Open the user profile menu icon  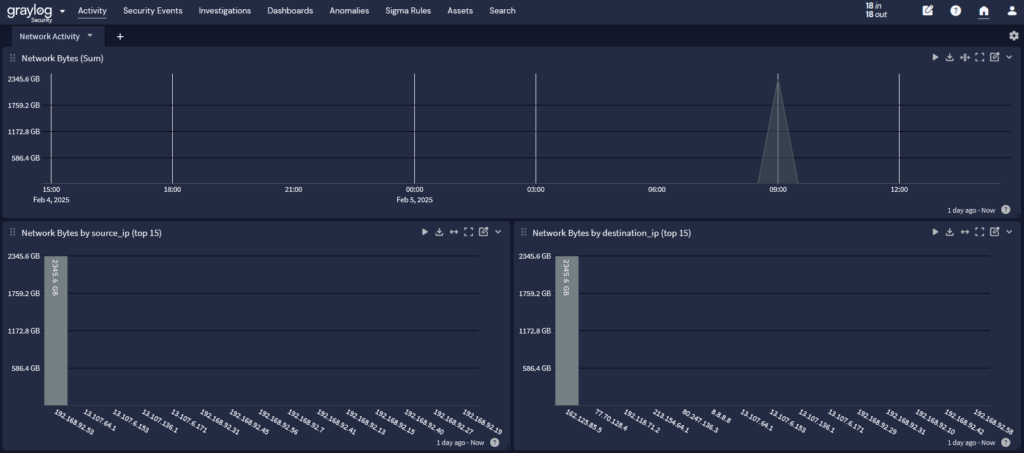point(1012,11)
